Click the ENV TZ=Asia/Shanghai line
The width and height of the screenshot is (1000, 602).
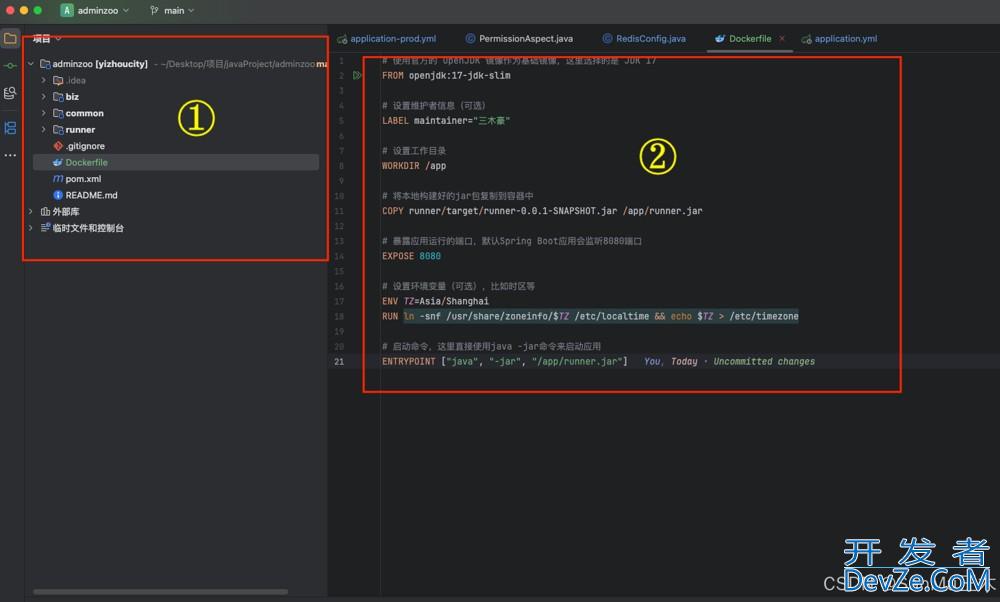[x=435, y=302]
